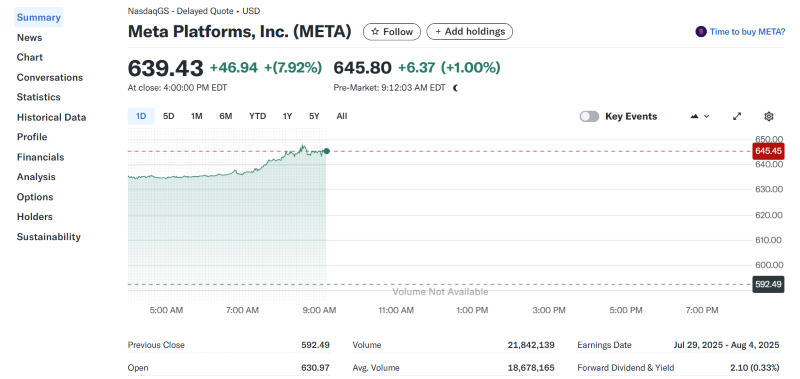Click the green dot chart price marker
The height and width of the screenshot is (379, 800).
(327, 151)
